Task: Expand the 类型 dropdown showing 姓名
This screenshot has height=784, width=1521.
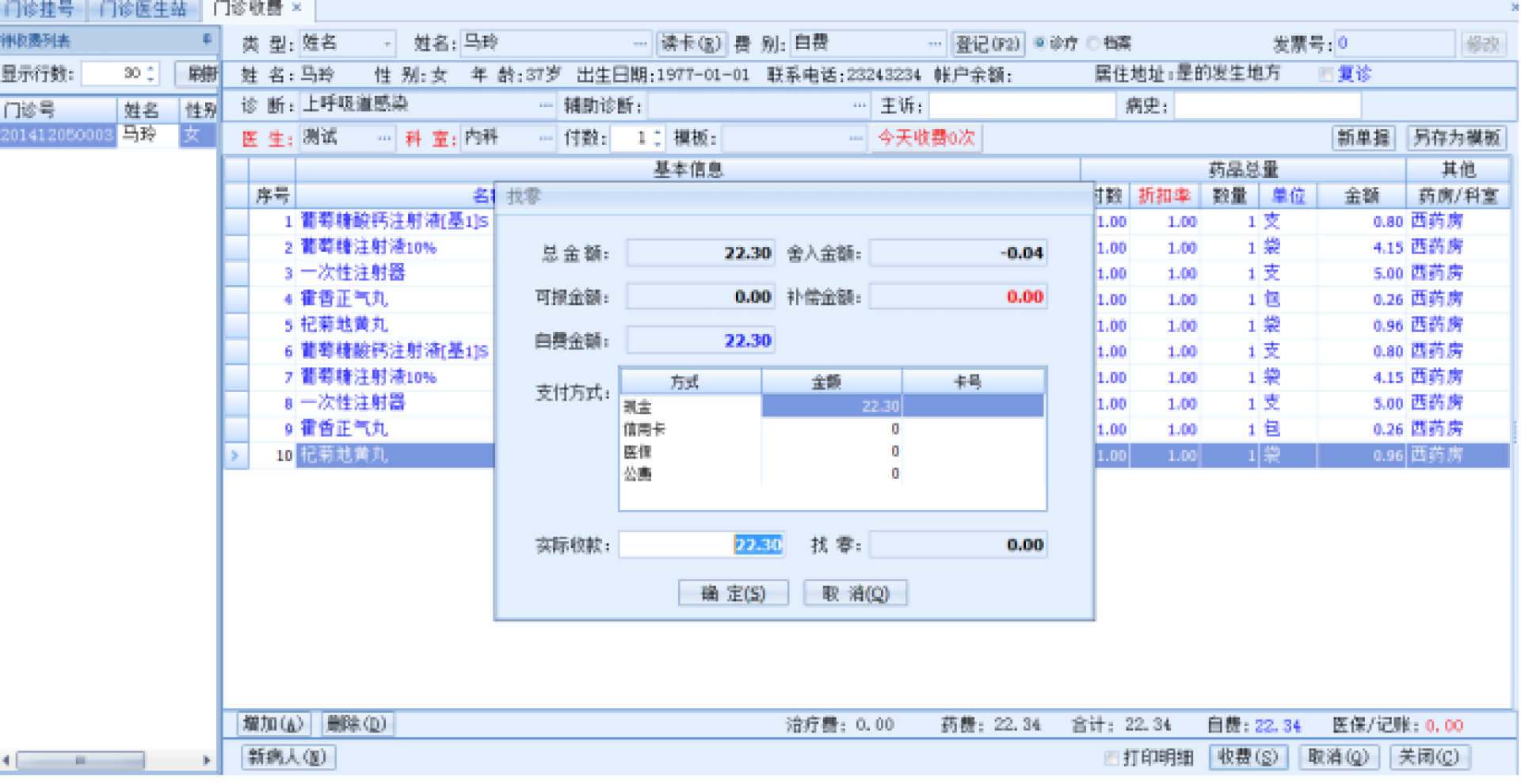Action: 387,44
